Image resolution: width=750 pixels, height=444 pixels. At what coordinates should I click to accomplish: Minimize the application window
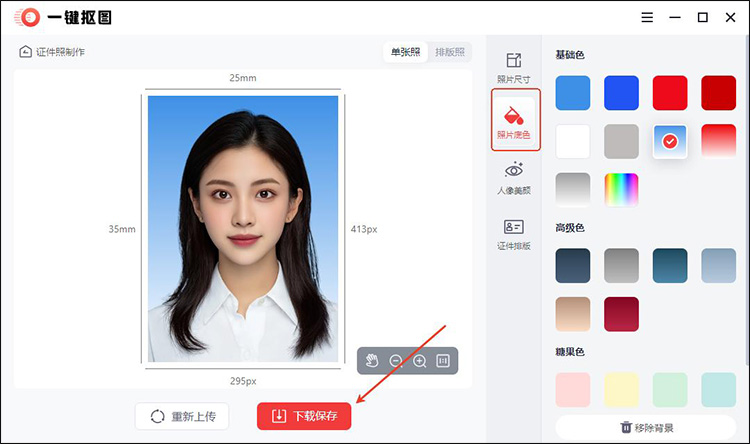tap(675, 18)
